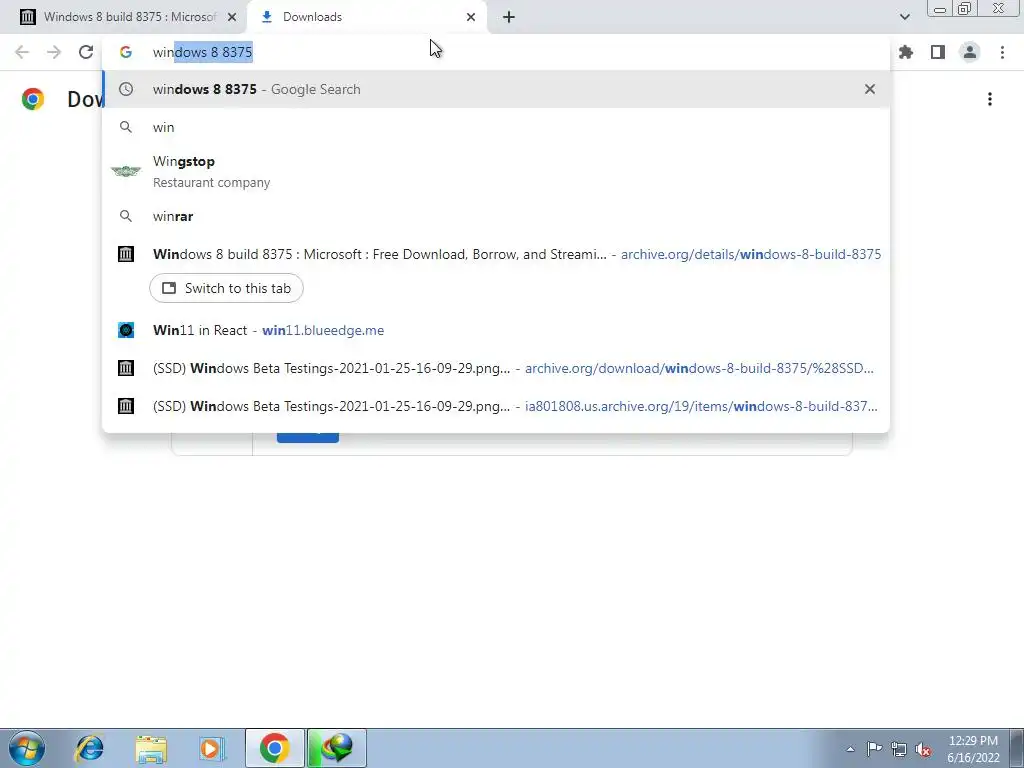The image size is (1024, 768).
Task: Open archive.org Windows 8 build 8375 suggestion
Action: pyautogui.click(x=496, y=254)
